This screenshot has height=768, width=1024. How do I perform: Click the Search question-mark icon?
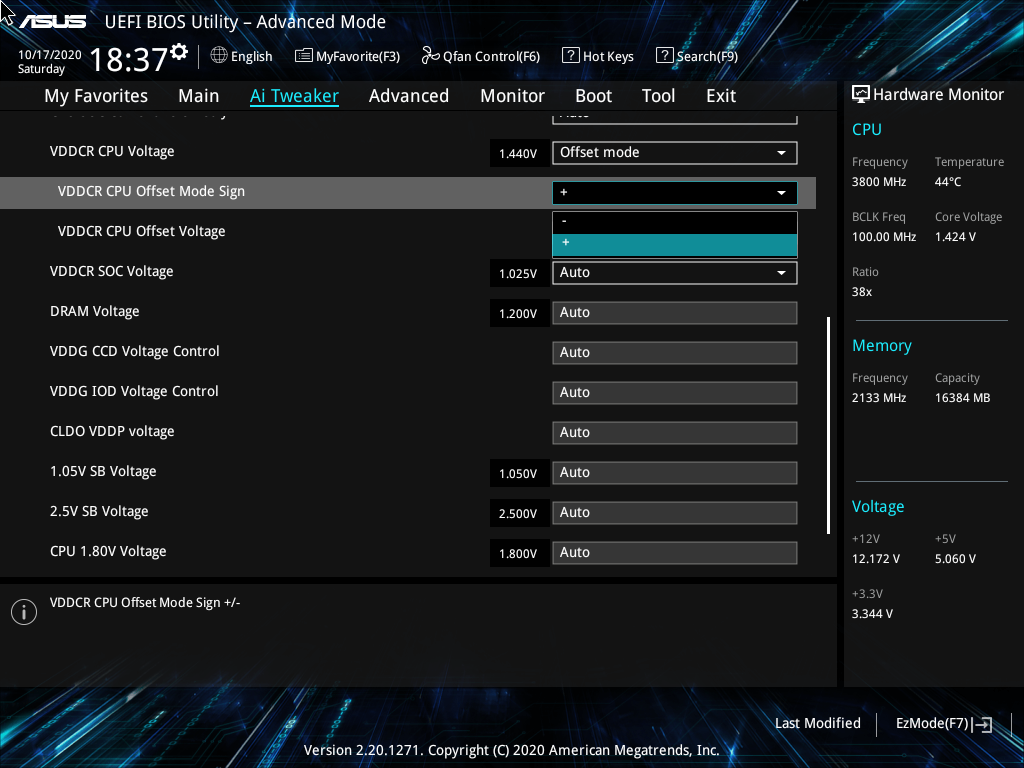[x=664, y=56]
